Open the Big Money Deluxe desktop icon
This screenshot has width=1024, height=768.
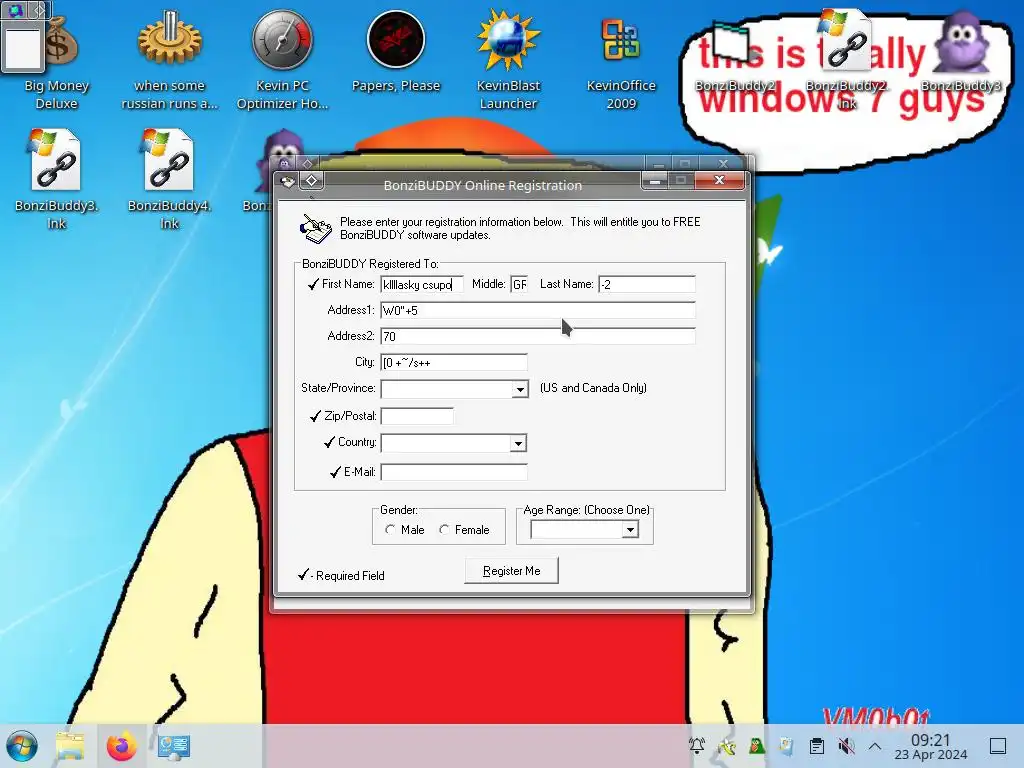(x=57, y=62)
